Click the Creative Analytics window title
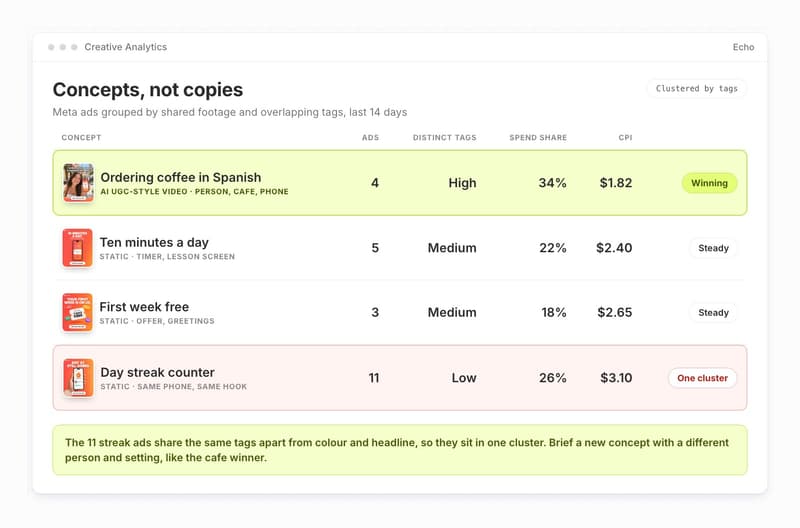 [126, 47]
